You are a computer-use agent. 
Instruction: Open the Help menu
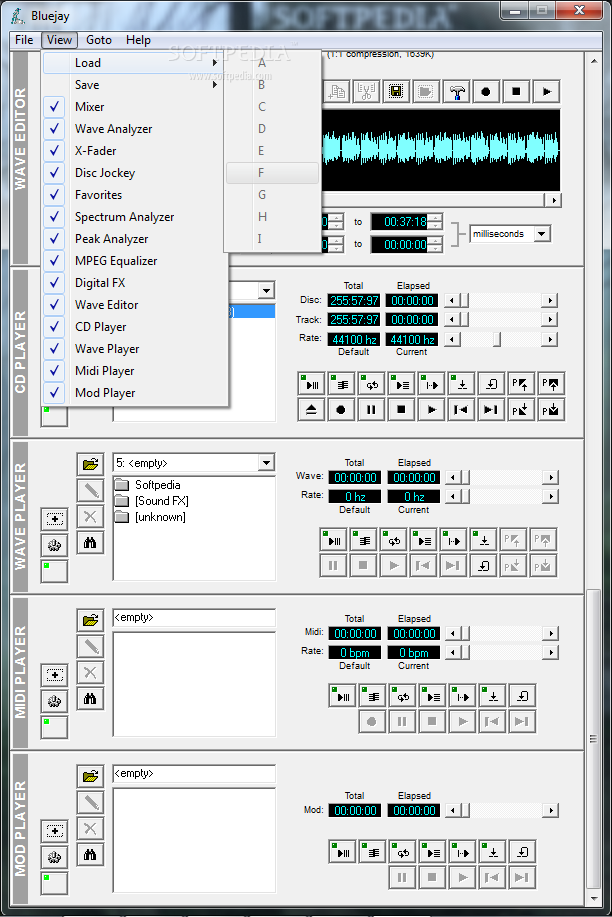pyautogui.click(x=138, y=40)
